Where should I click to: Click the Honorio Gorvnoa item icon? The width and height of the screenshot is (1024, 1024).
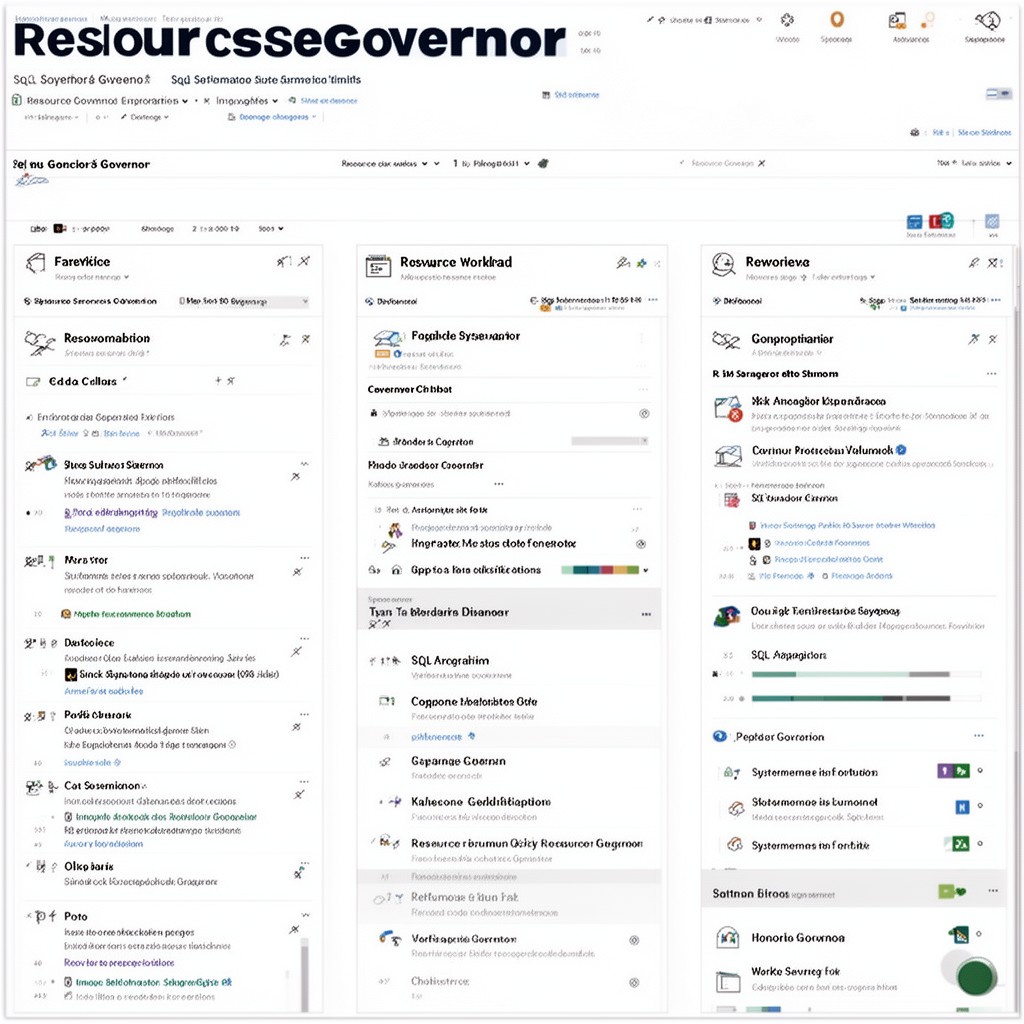728,938
